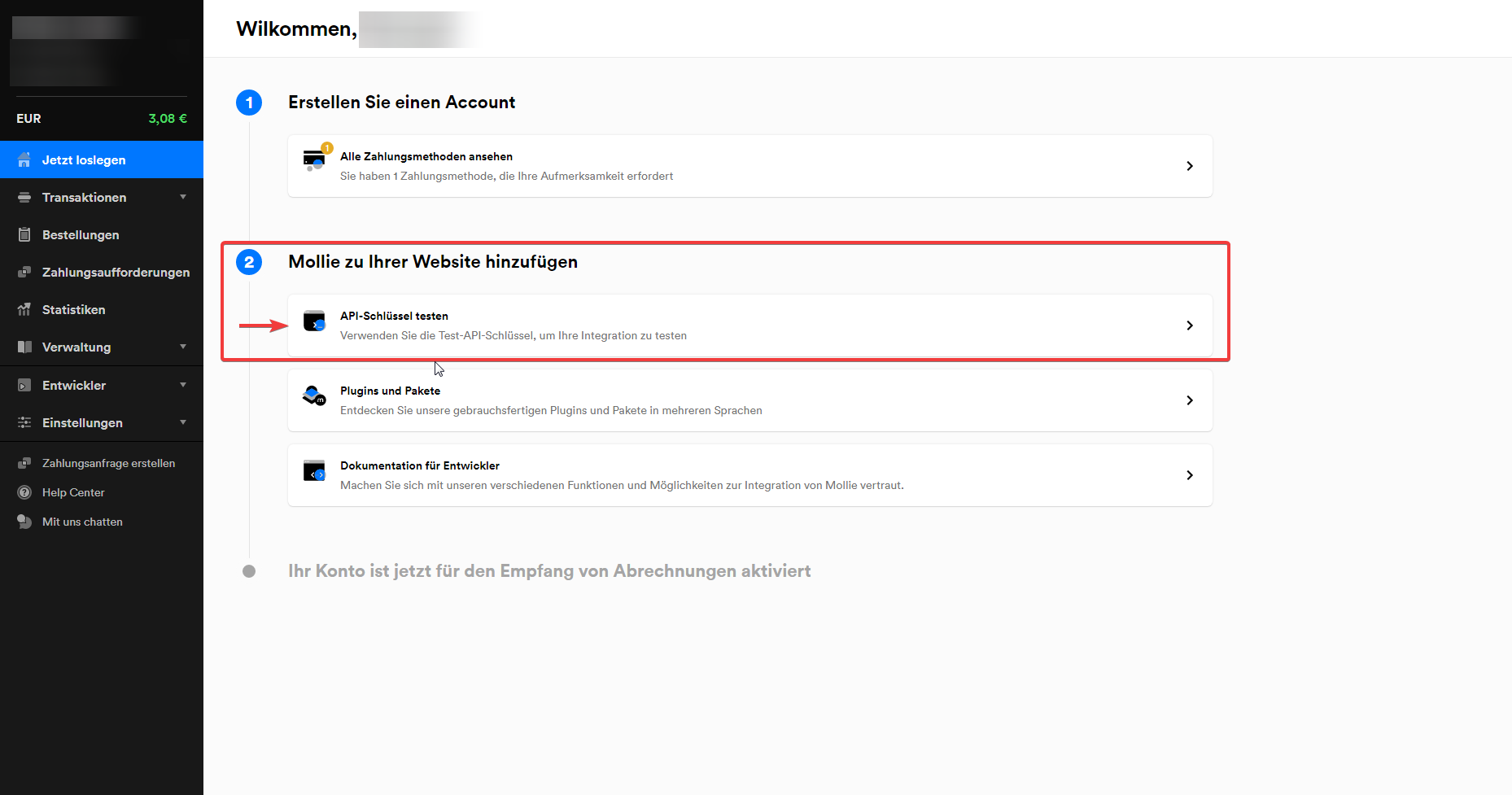Click chevron on Dokumentation für Entwickler card

pos(1190,475)
